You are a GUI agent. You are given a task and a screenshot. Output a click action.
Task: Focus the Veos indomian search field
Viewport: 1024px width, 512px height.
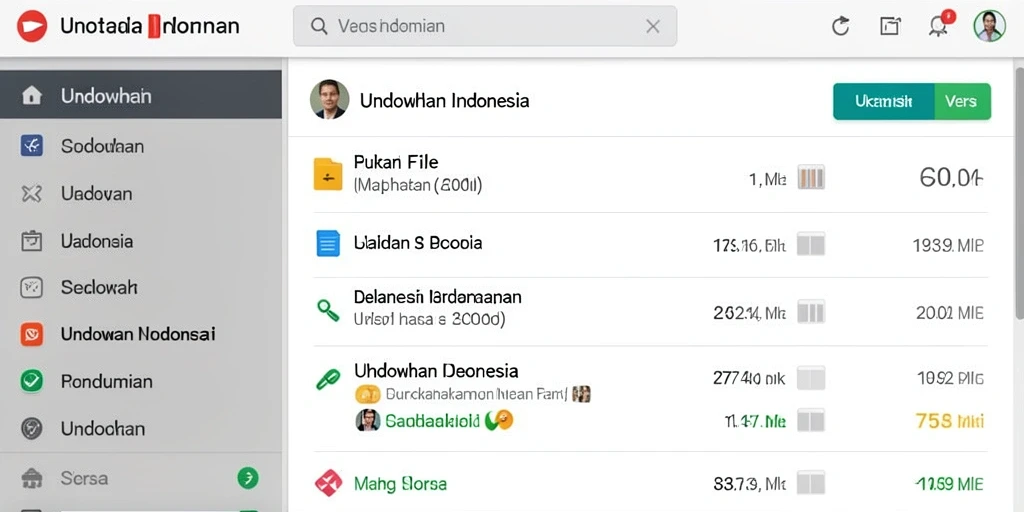coord(485,26)
